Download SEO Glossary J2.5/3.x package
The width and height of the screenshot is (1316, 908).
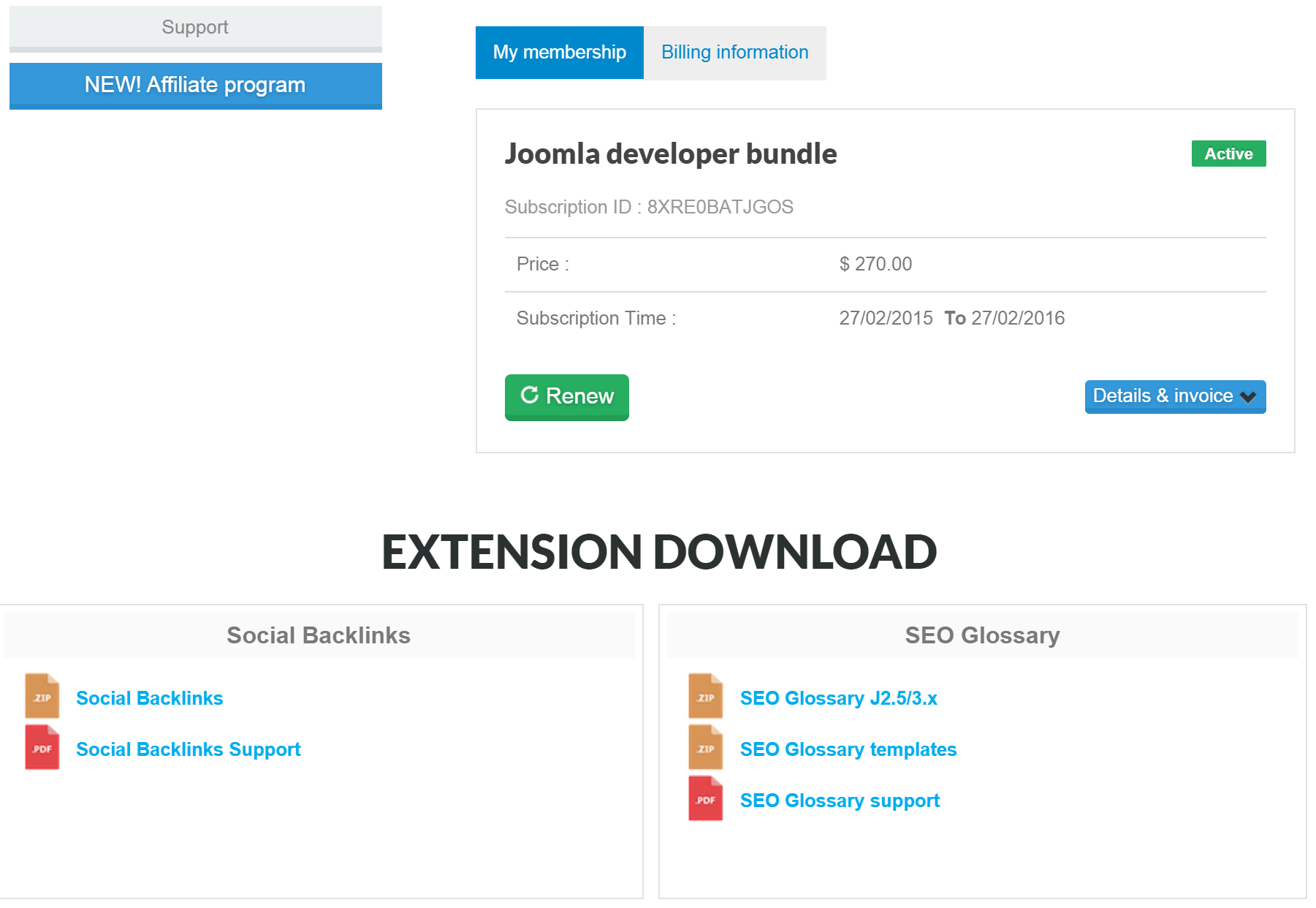click(x=839, y=697)
